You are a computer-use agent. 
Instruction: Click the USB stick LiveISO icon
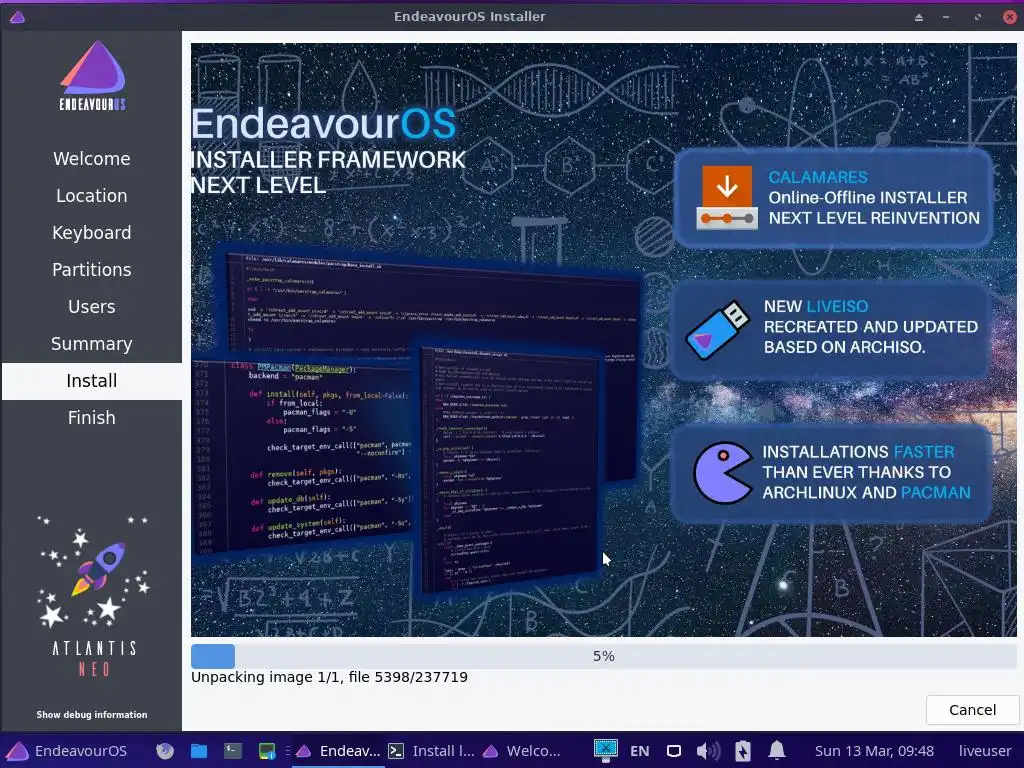718,330
